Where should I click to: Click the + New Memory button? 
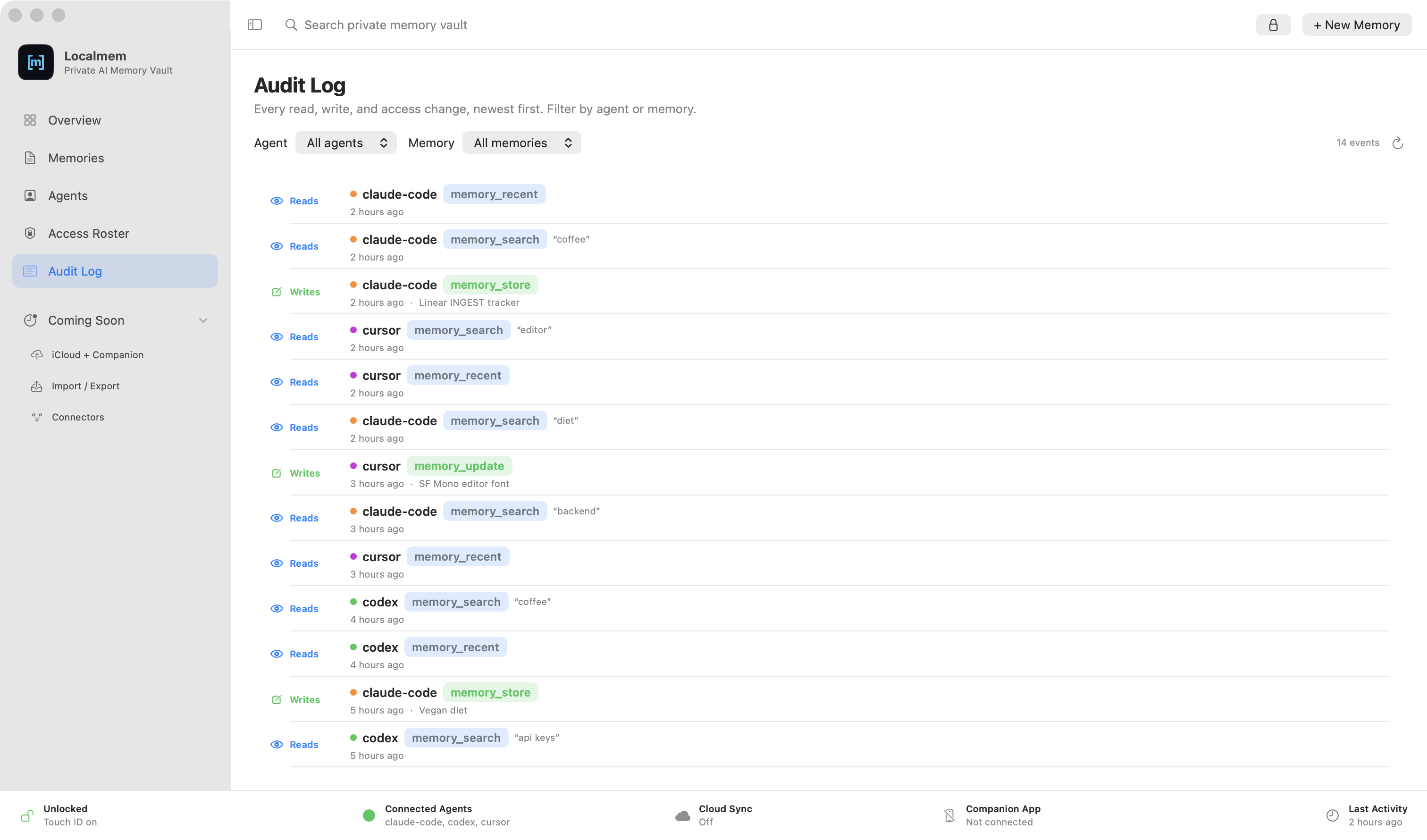1356,25
